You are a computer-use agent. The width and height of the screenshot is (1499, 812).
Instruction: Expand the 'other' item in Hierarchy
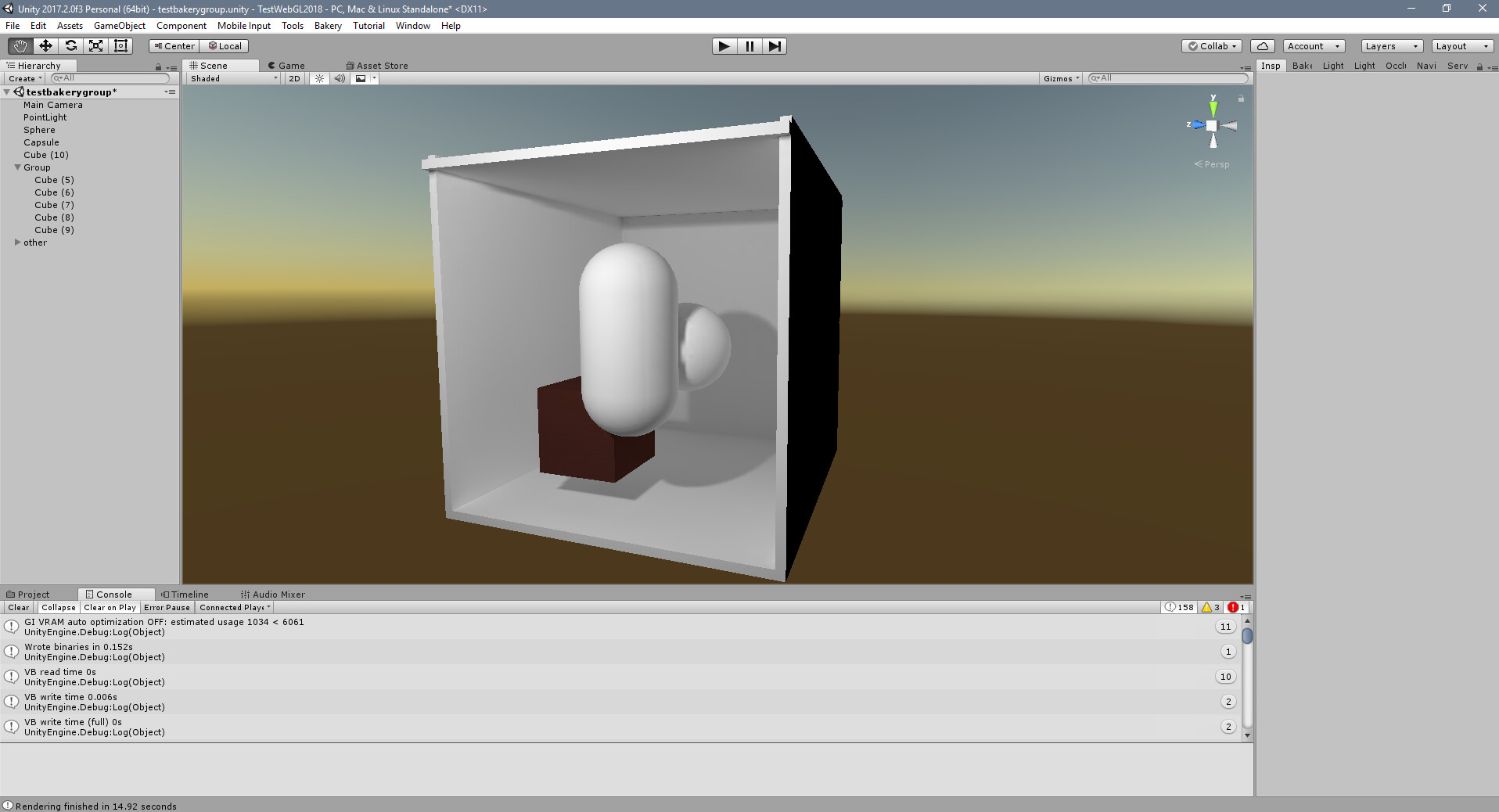tap(19, 242)
